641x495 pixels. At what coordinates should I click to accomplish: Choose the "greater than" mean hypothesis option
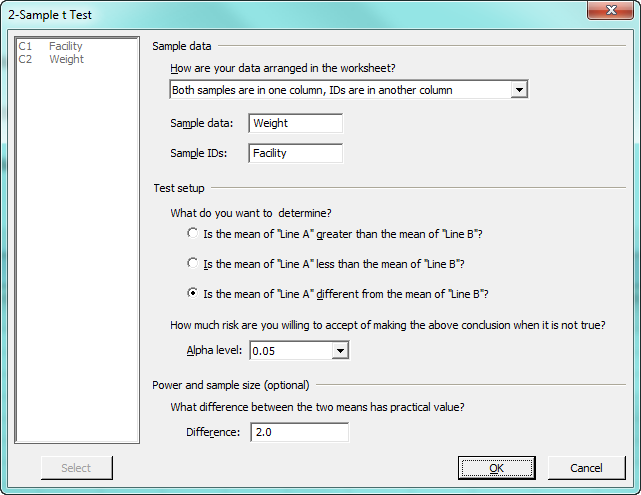click(x=193, y=234)
